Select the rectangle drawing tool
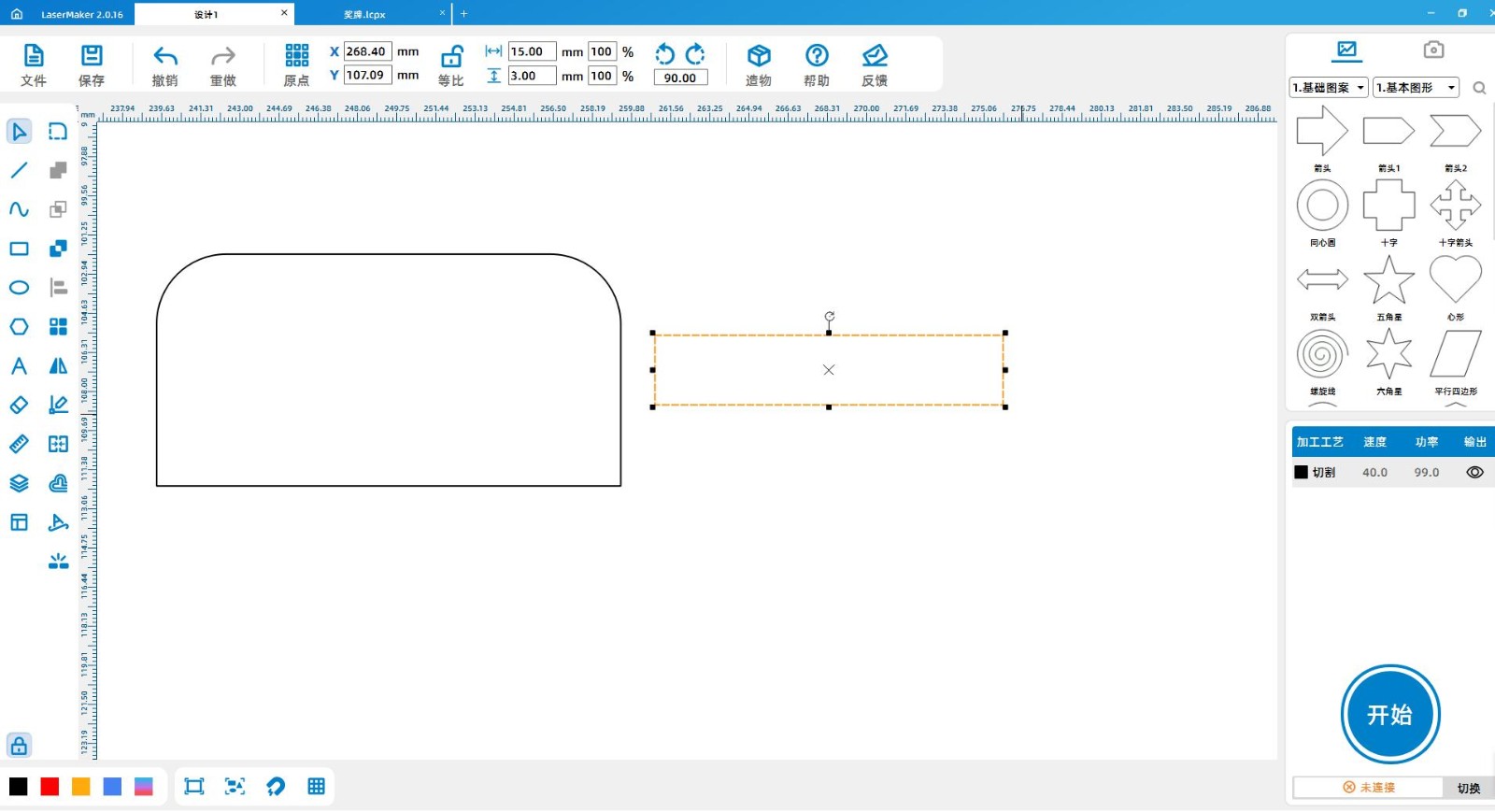 [19, 249]
